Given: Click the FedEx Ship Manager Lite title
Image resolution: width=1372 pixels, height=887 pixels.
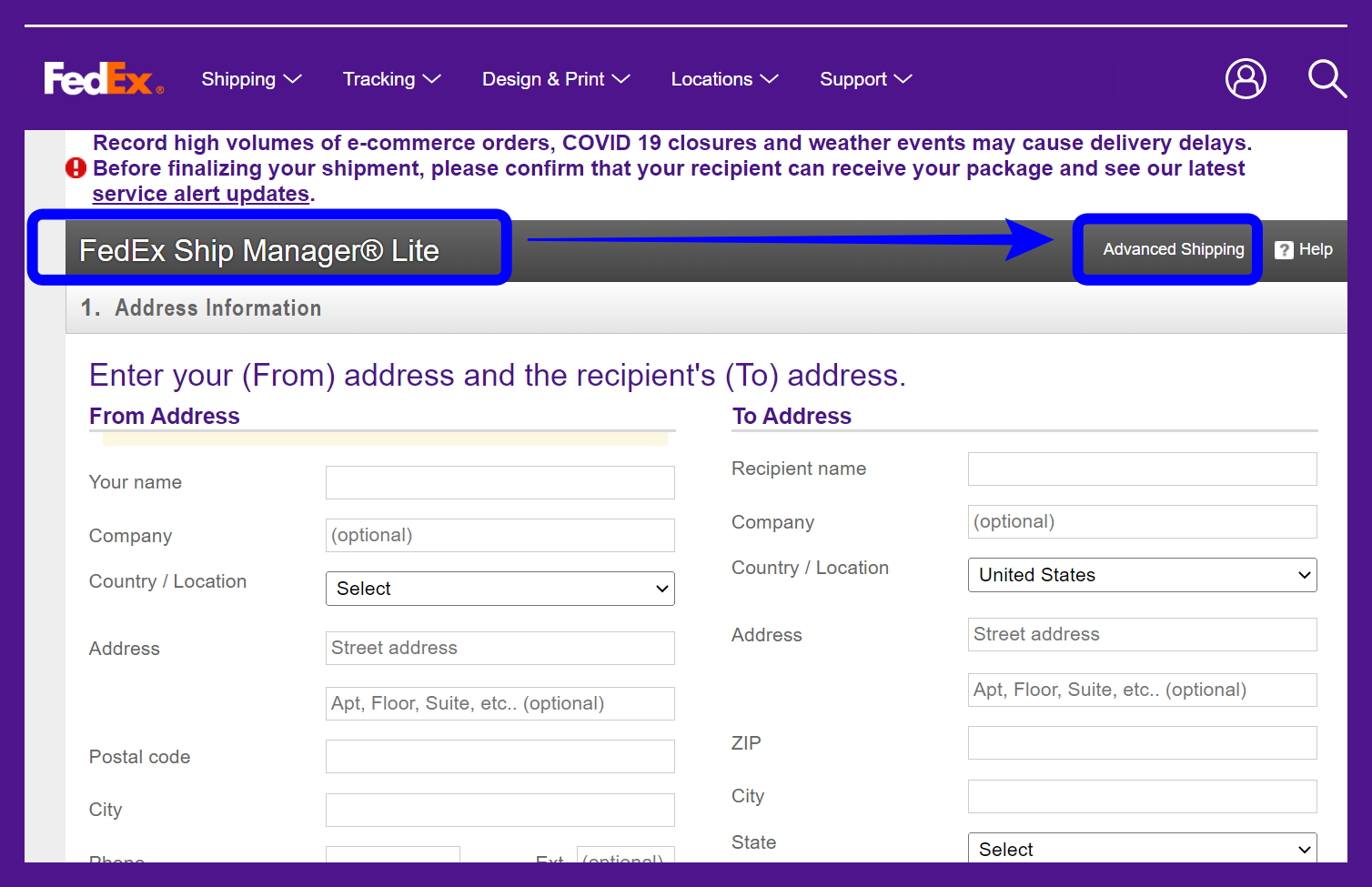Looking at the screenshot, I should [x=259, y=250].
